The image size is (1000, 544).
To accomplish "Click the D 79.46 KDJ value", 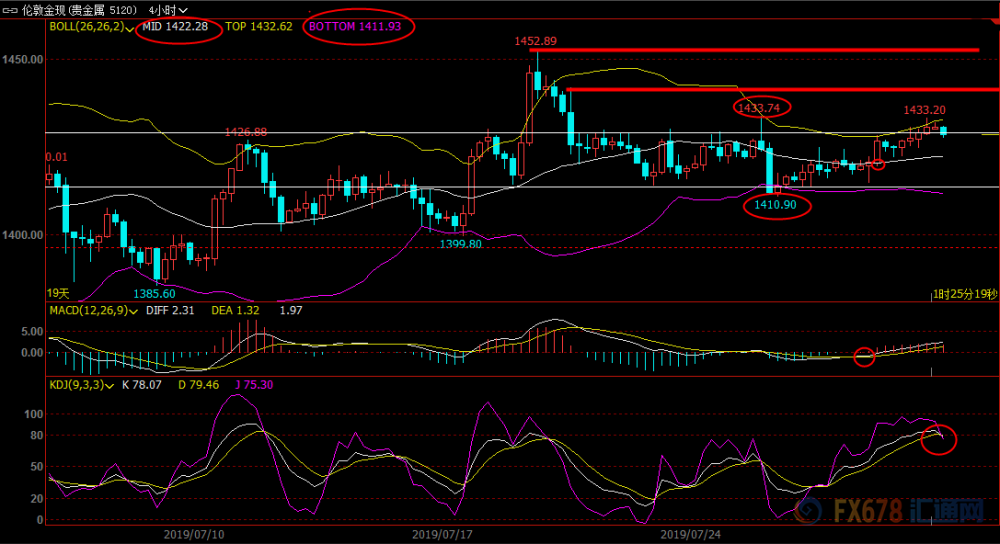I will tap(198, 385).
